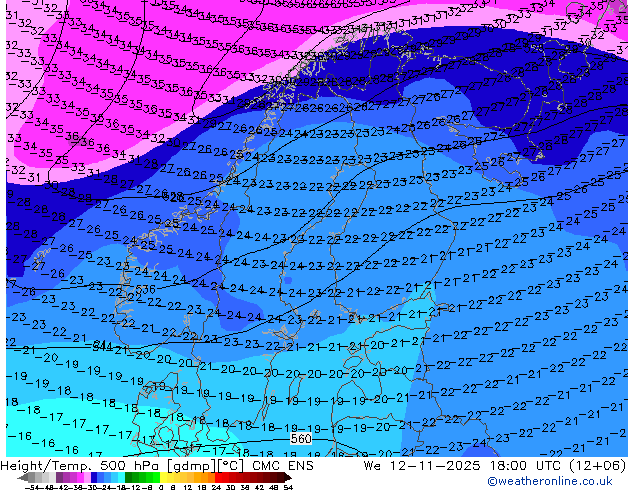Click the '24' label under the color scale
The image size is (634, 490).
[216, 488]
